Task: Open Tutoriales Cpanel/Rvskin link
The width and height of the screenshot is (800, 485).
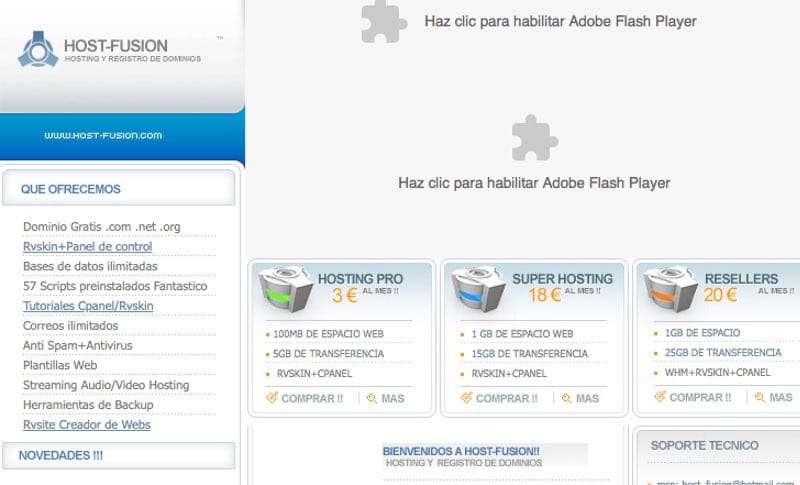Action: 88,306
